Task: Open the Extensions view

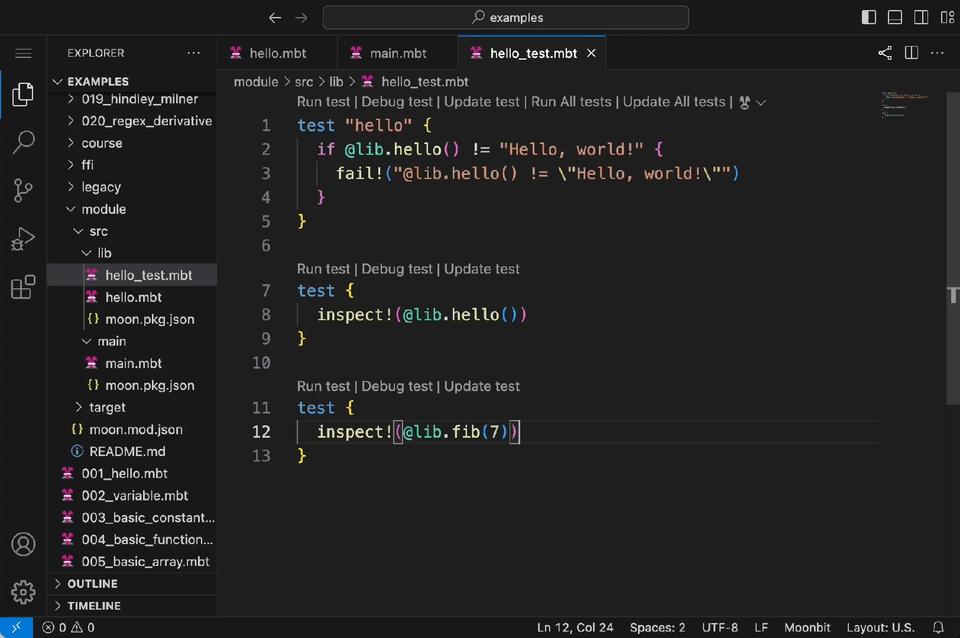Action: click(23, 288)
